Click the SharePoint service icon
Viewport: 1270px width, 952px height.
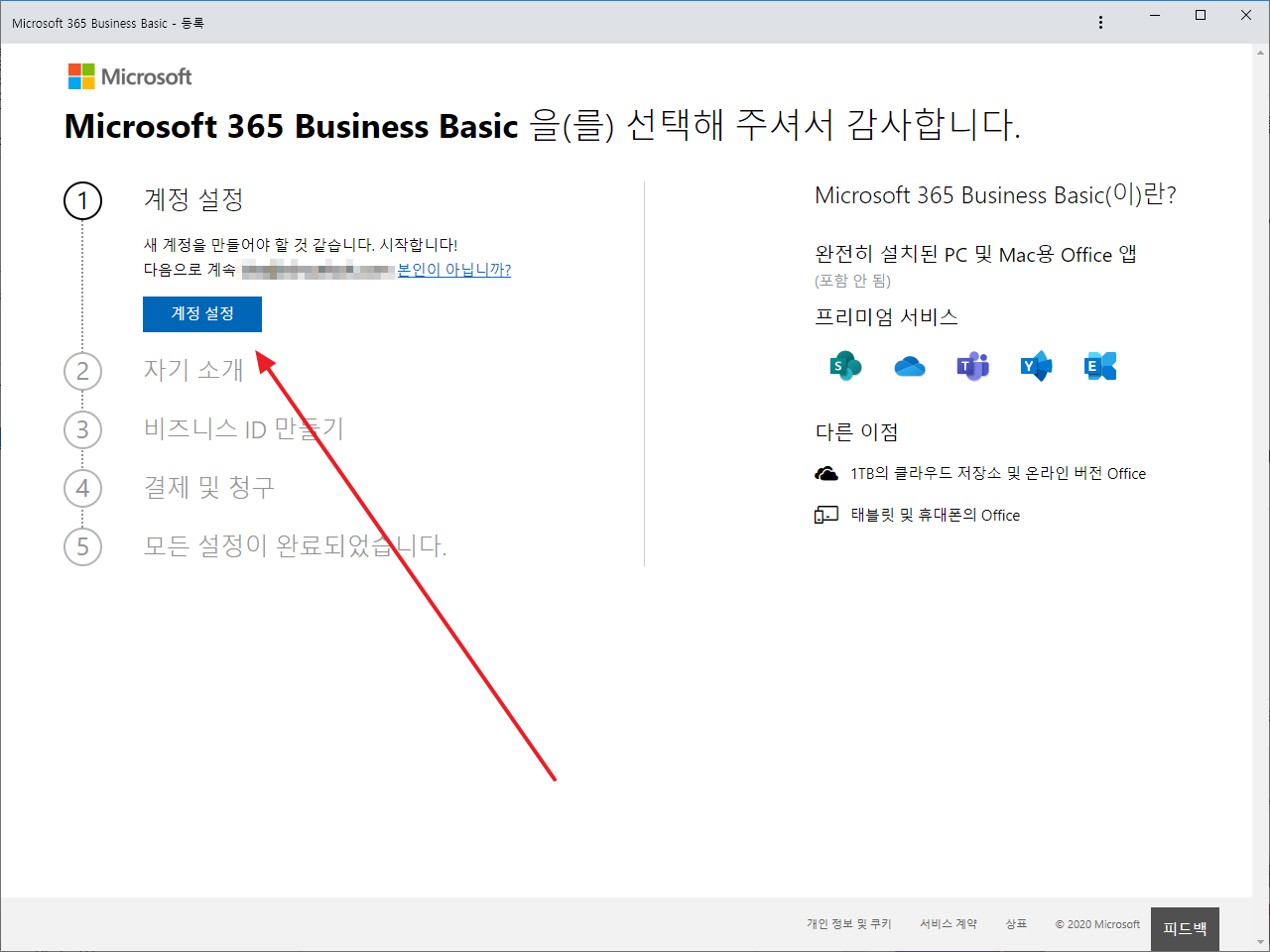coord(845,366)
